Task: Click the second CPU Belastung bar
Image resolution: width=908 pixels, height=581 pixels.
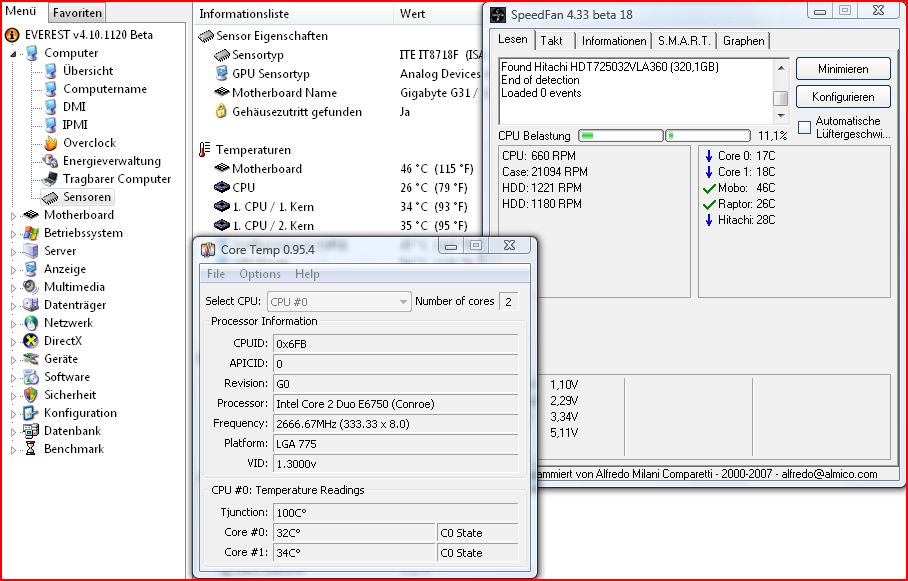Action: [x=708, y=136]
